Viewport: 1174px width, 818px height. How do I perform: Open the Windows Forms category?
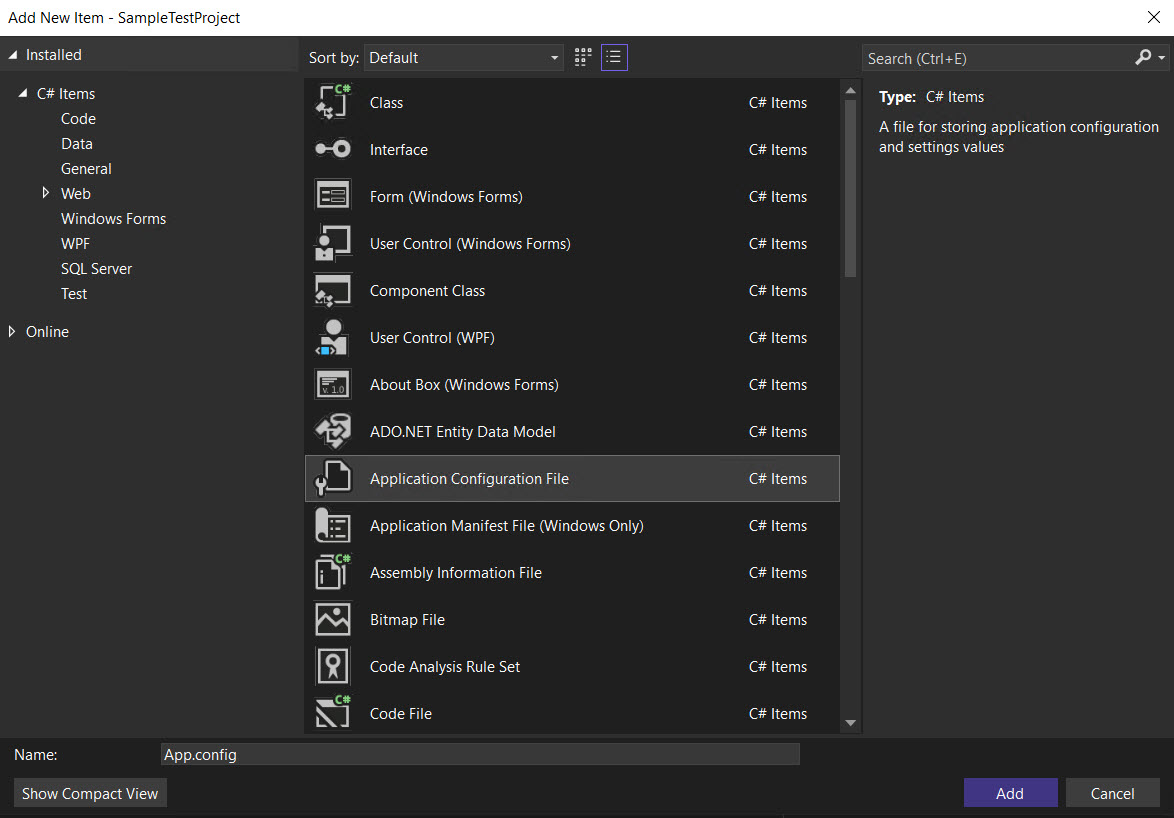coord(113,218)
